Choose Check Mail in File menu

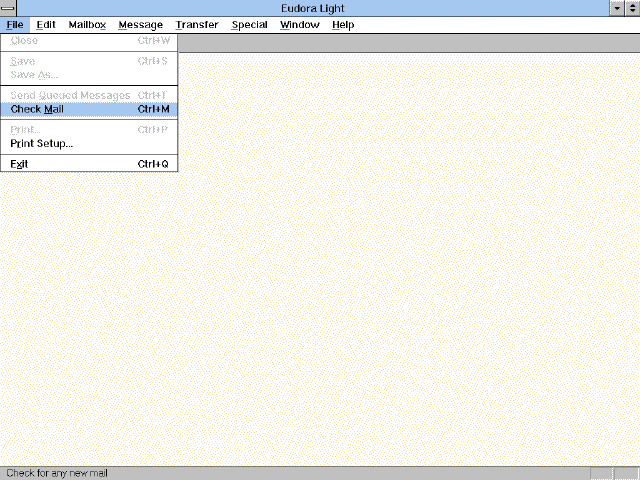pos(89,109)
